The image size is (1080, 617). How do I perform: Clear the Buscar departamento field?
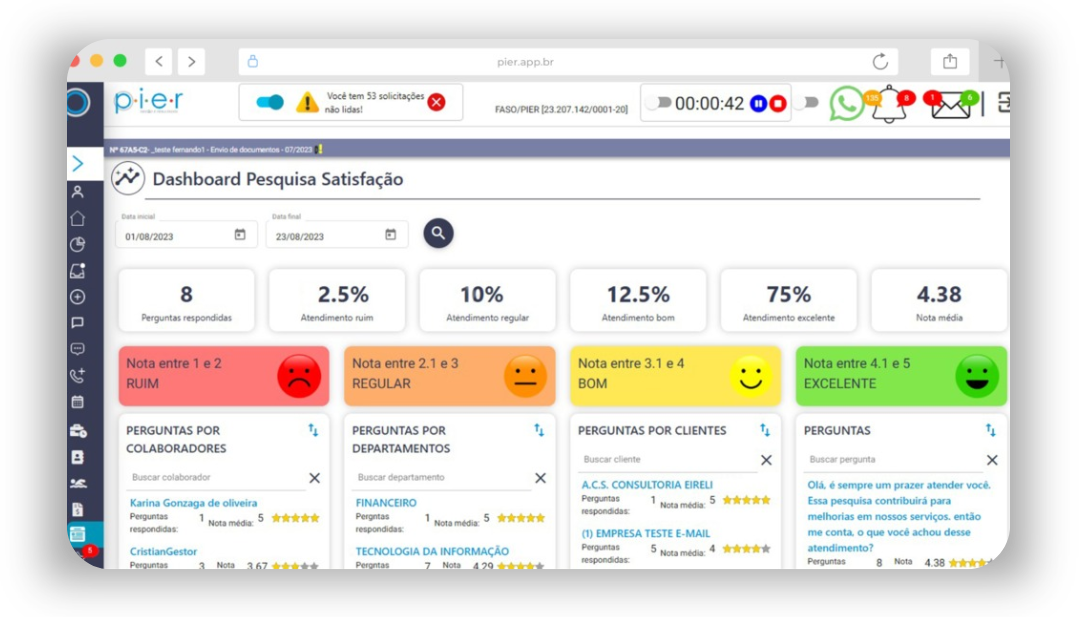click(541, 478)
